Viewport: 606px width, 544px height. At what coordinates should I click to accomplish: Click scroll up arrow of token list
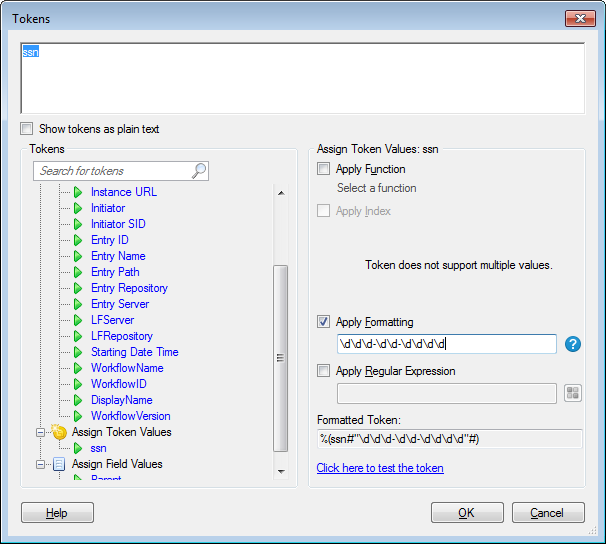(x=281, y=193)
